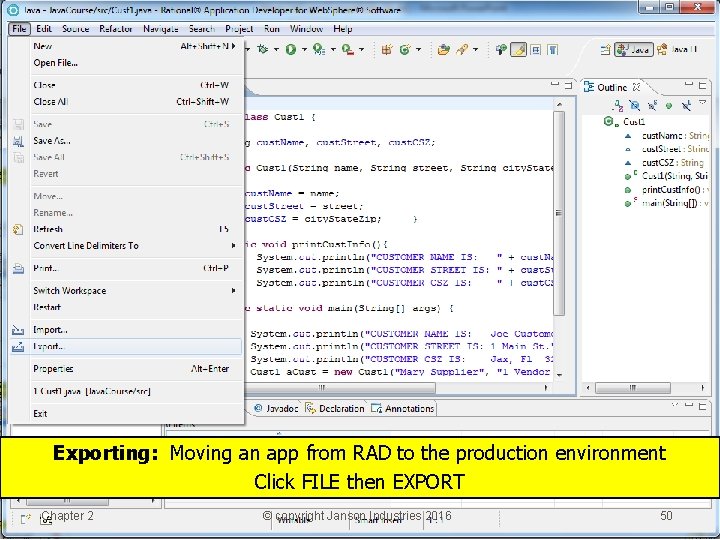
Task: Select Restart in the File menu
Action: click(x=125, y=307)
